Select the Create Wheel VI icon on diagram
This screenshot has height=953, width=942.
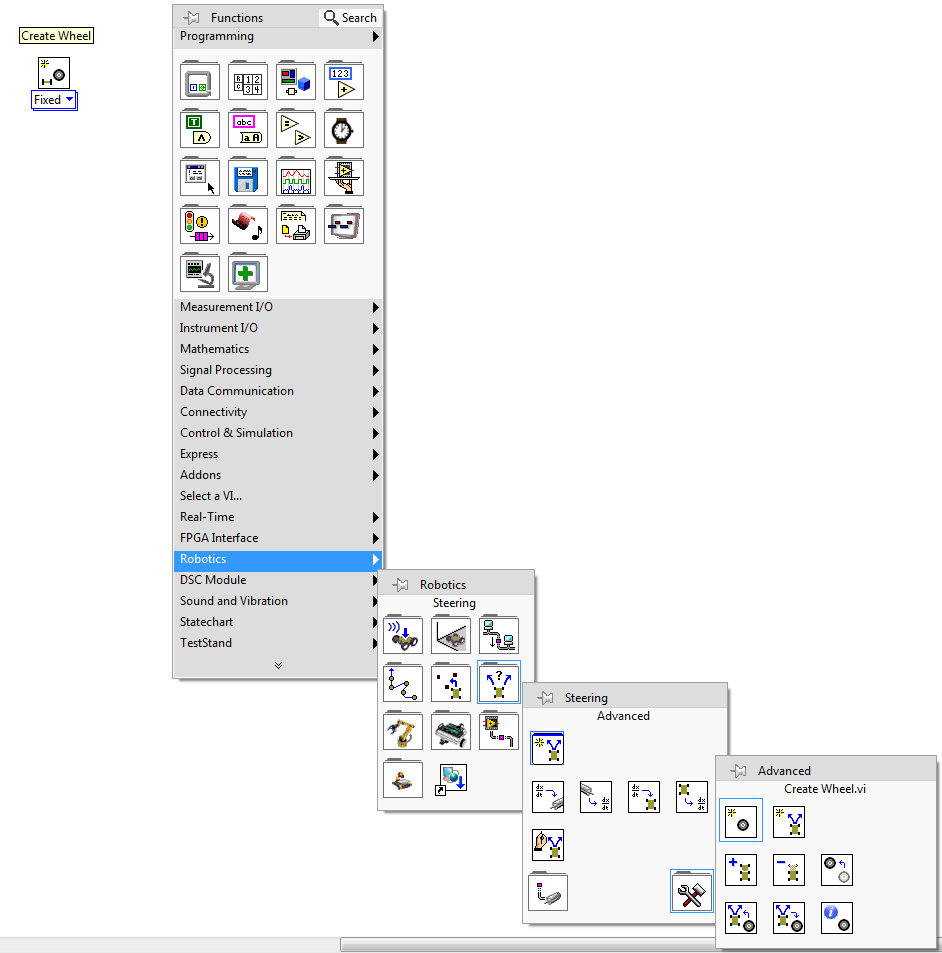(x=54, y=73)
